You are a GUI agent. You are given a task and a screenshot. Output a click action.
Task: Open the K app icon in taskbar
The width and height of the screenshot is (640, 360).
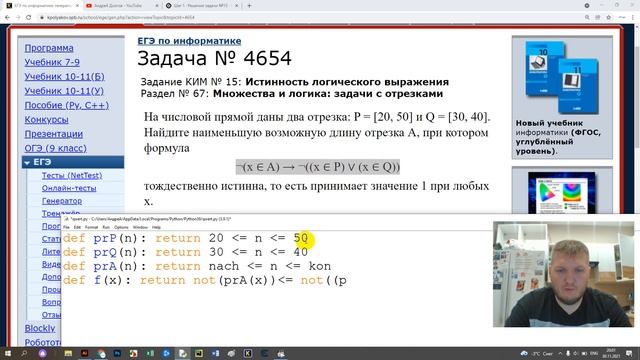(x=248, y=353)
